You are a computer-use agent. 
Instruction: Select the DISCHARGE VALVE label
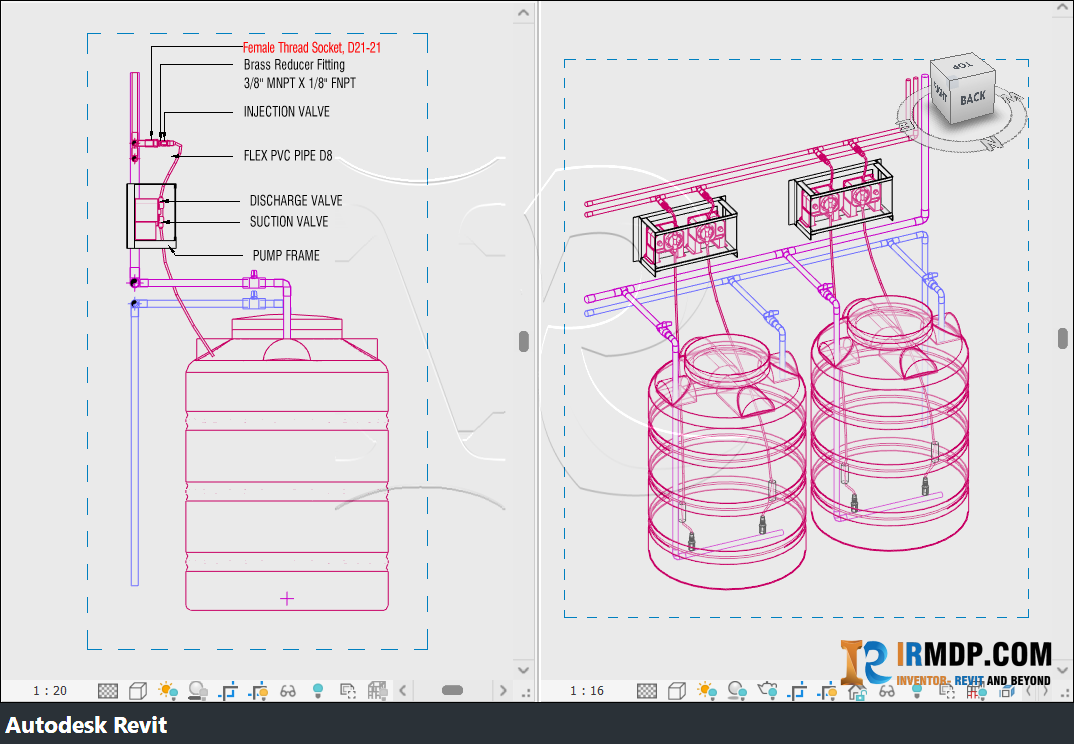coord(296,201)
